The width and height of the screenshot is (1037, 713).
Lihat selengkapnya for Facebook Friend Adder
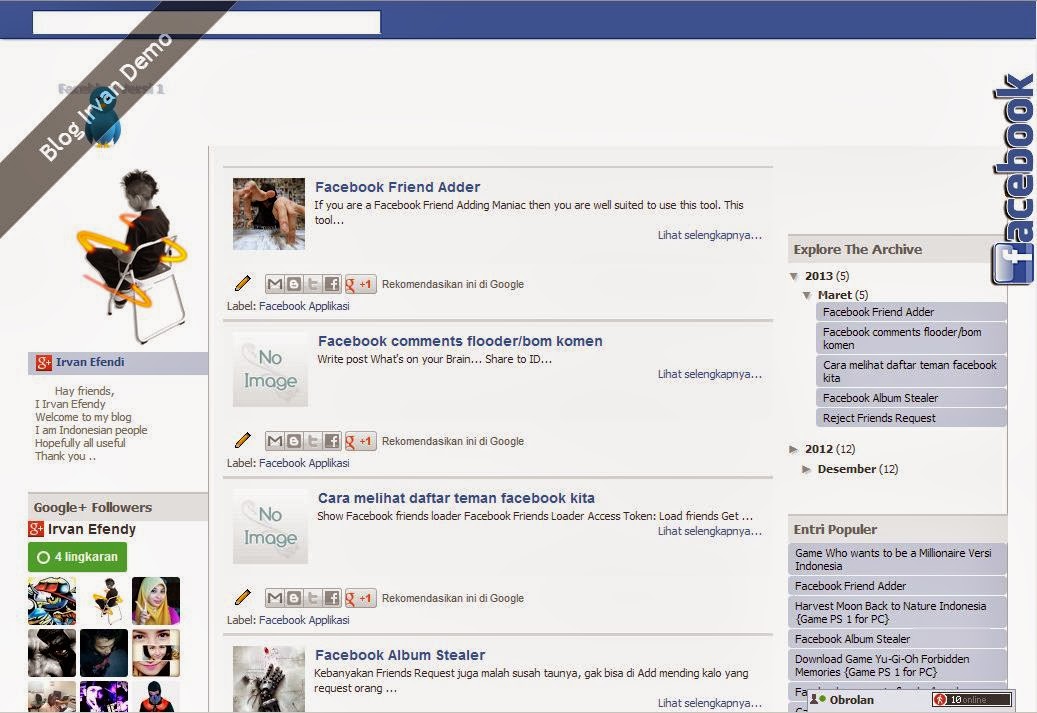(x=710, y=235)
